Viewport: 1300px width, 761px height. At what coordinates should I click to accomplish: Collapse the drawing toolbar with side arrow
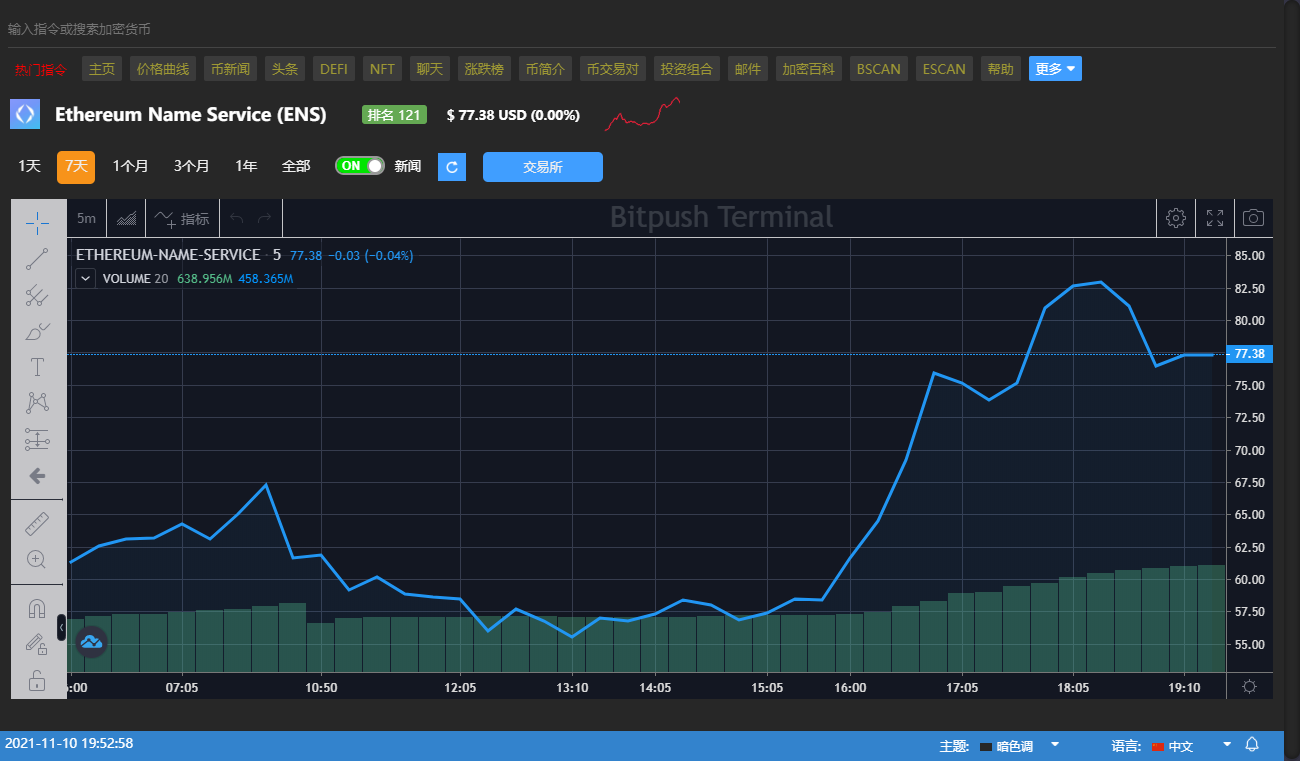[x=62, y=627]
